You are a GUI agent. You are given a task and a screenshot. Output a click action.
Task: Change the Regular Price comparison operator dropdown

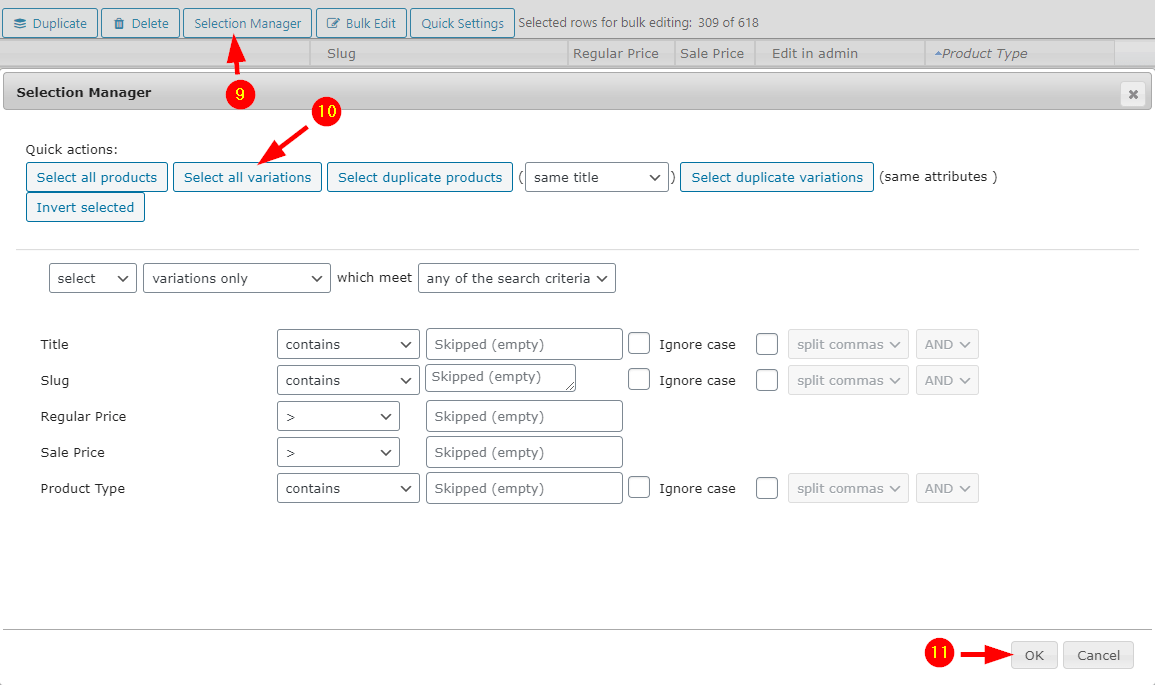tap(338, 416)
